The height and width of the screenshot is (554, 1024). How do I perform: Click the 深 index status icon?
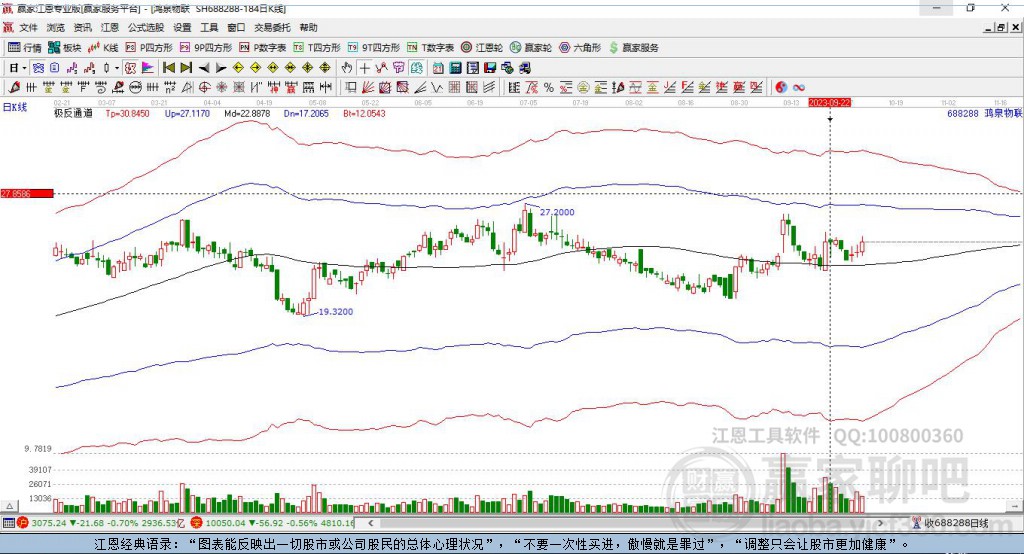[197, 523]
